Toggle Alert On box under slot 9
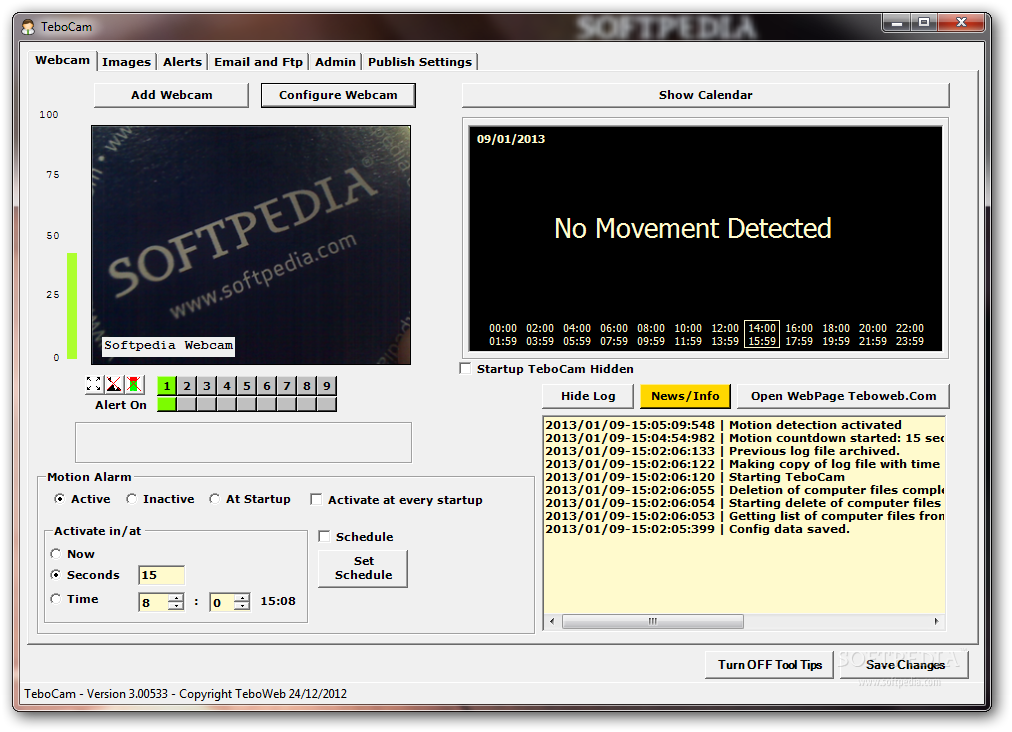Screen dimensions: 1012x732 tap(327, 405)
